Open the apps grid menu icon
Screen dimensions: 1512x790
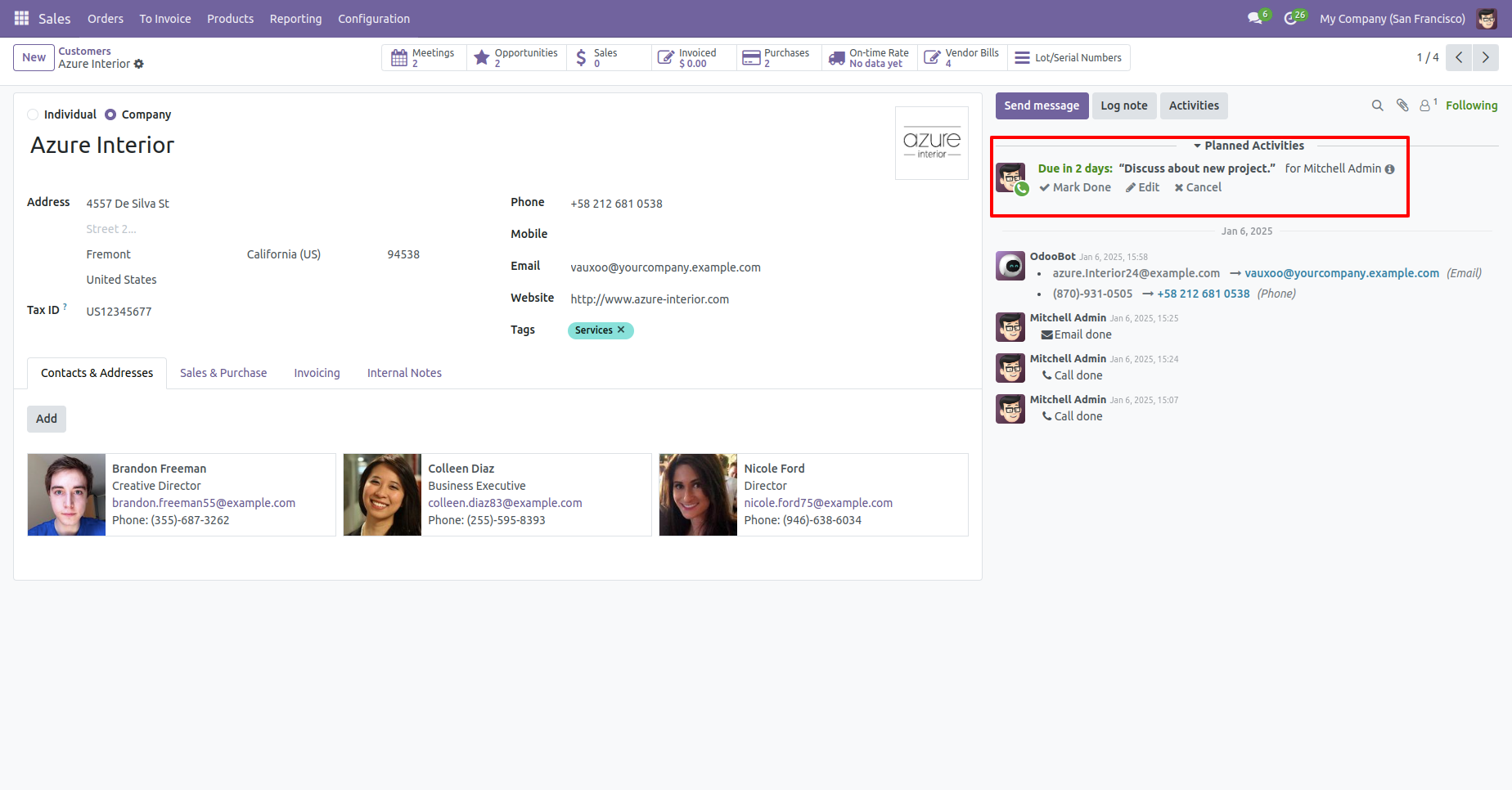click(21, 18)
